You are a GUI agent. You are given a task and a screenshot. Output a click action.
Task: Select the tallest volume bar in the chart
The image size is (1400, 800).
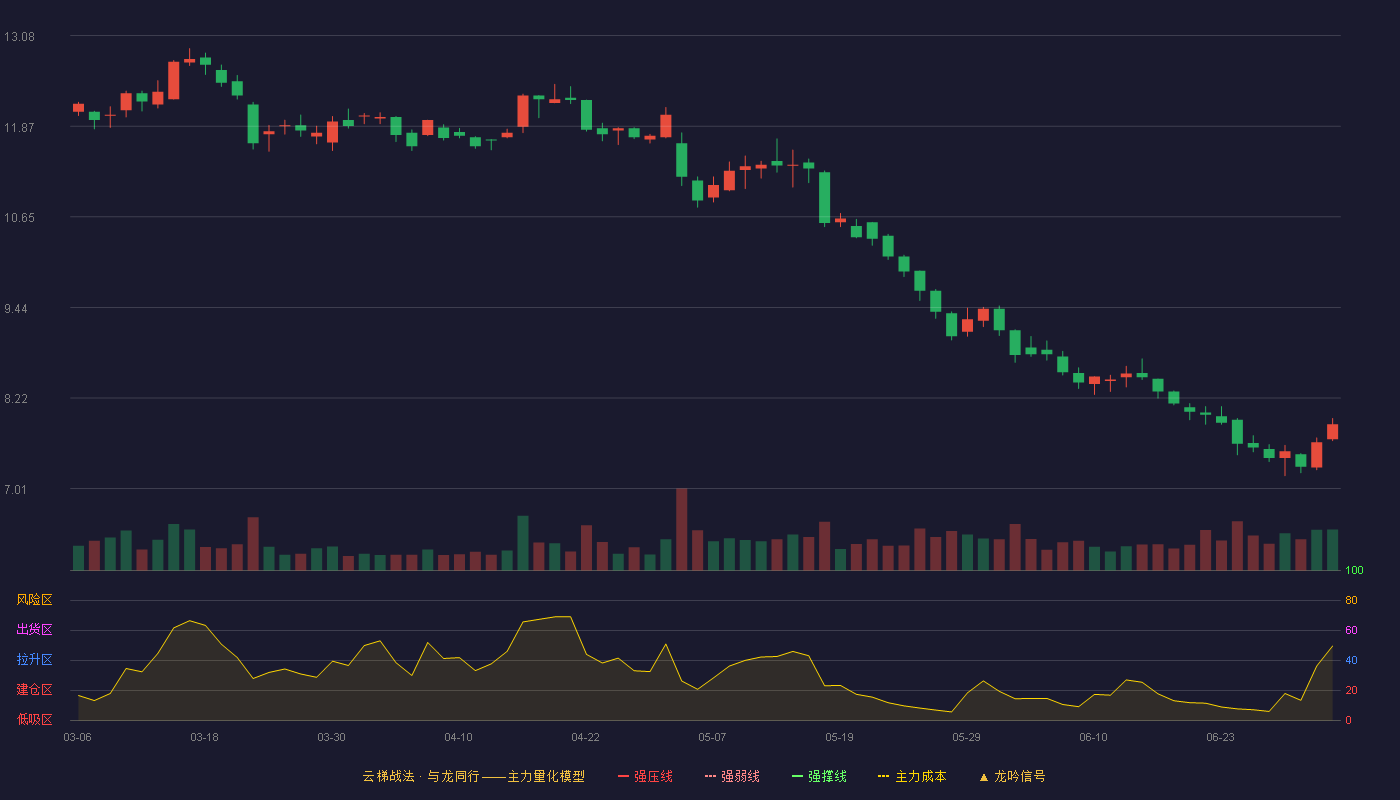[682, 529]
